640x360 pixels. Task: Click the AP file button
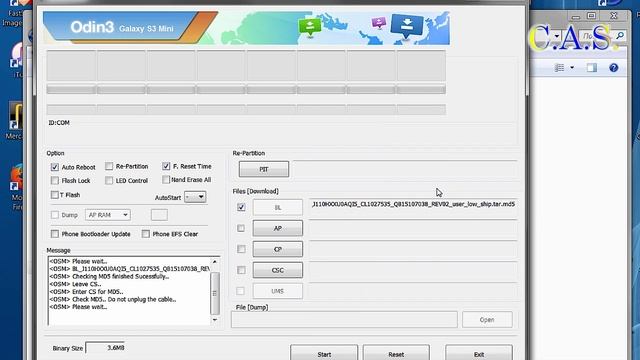[x=278, y=228]
